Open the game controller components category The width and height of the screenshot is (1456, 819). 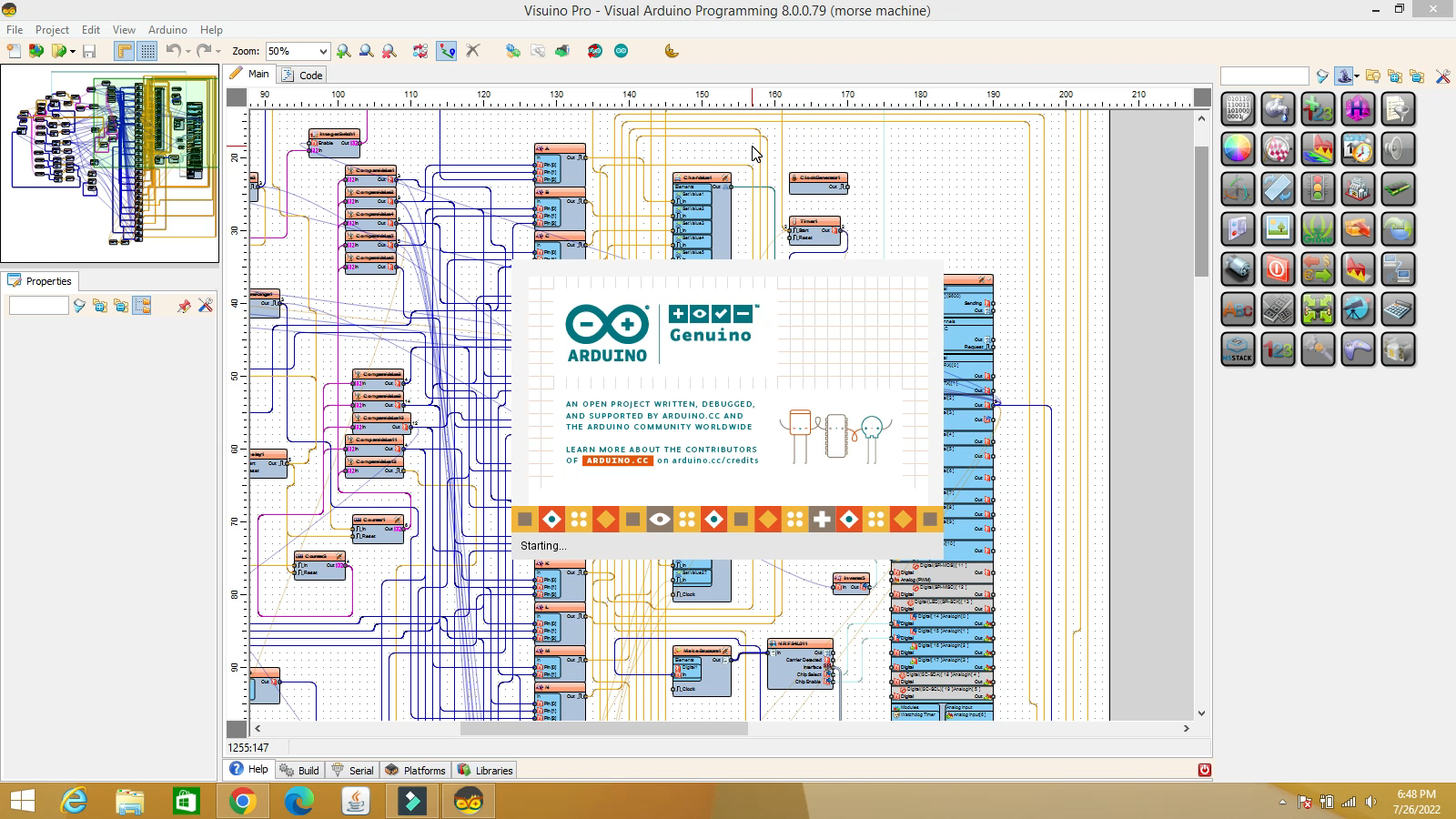click(1358, 349)
